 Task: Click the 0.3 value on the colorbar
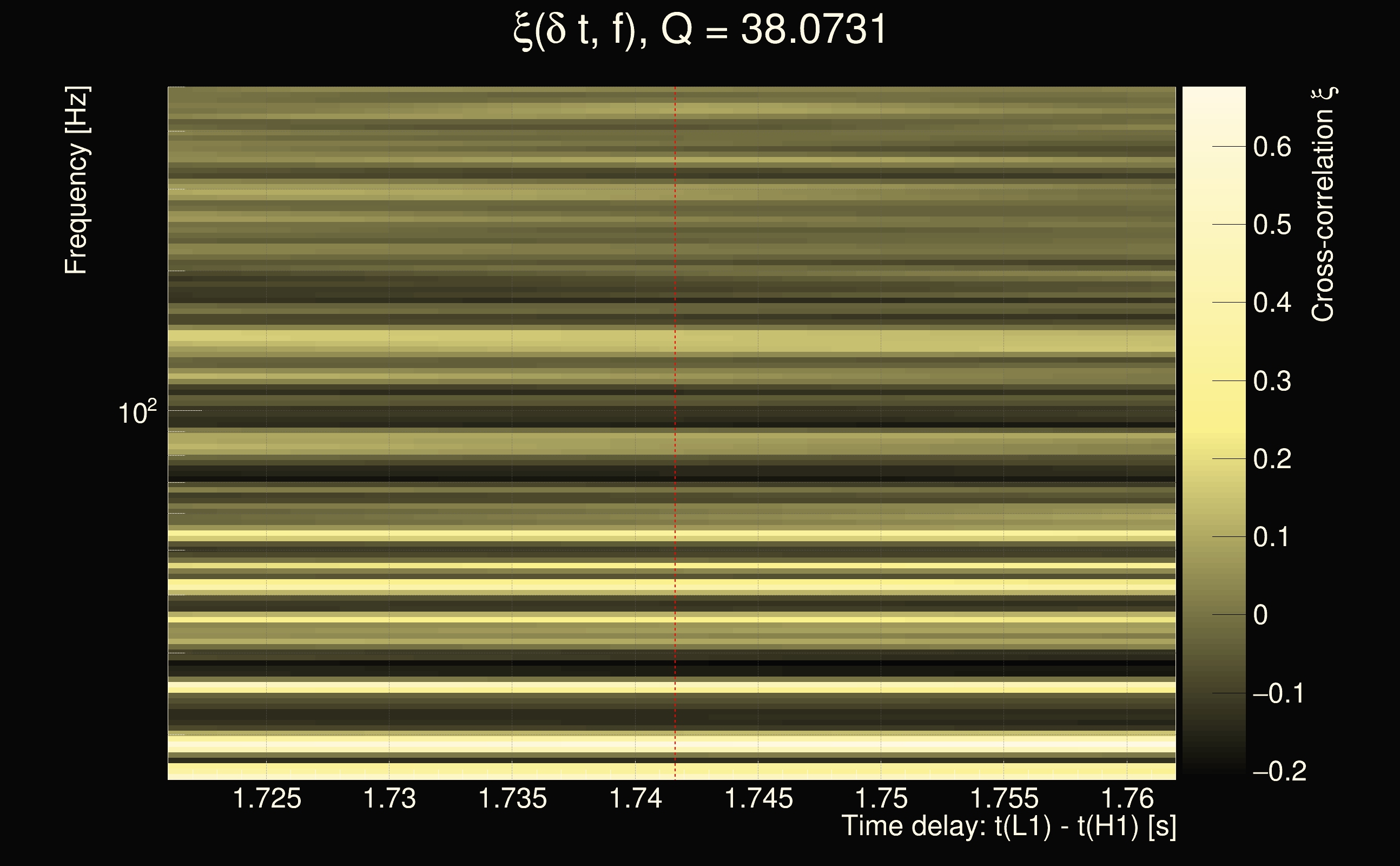tap(1272, 382)
